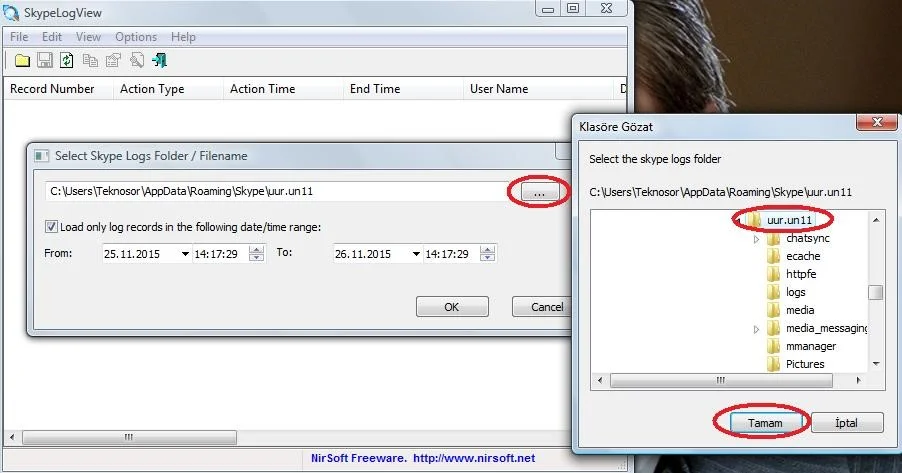Click the green Refresh toolbar icon
Viewport: 902px width, 473px height.
(66, 60)
